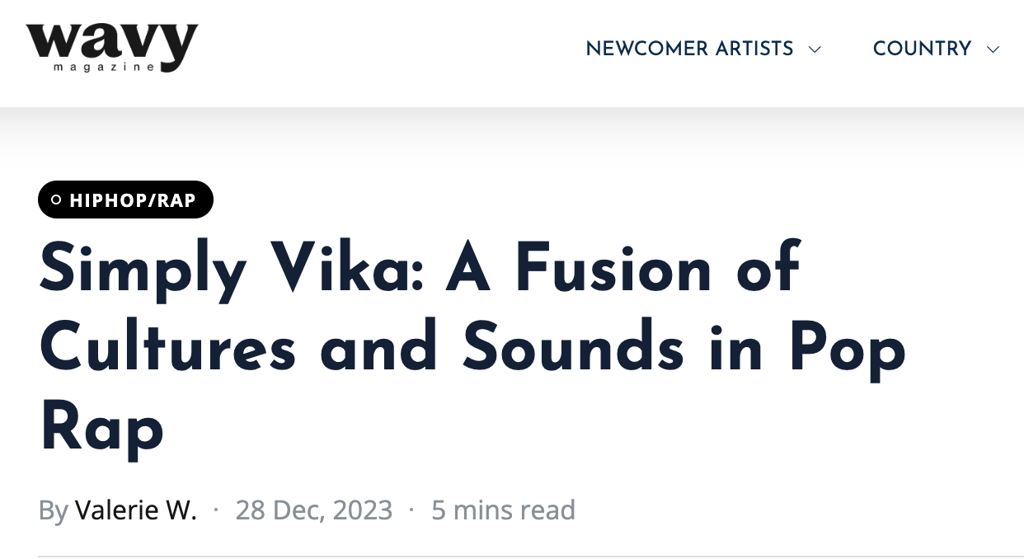Click the 'By' label before author name
Screen dimensions: 1024x559
click(53, 510)
